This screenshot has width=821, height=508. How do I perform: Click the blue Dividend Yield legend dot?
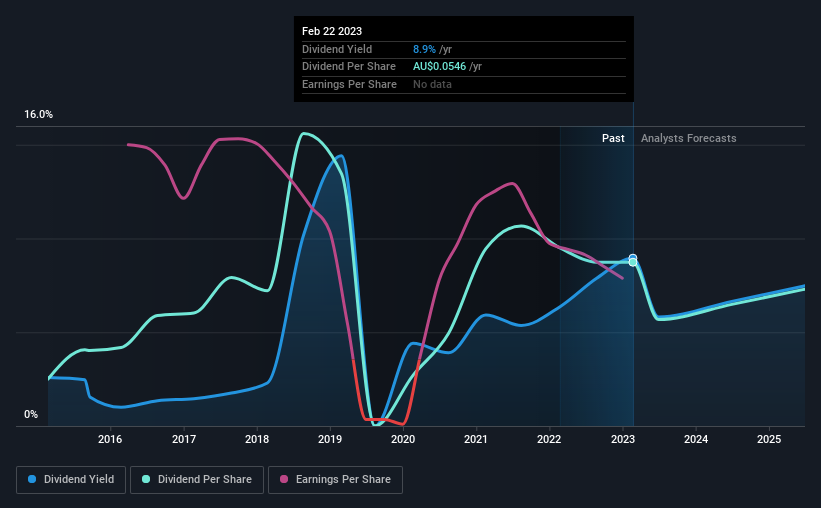(x=32, y=479)
